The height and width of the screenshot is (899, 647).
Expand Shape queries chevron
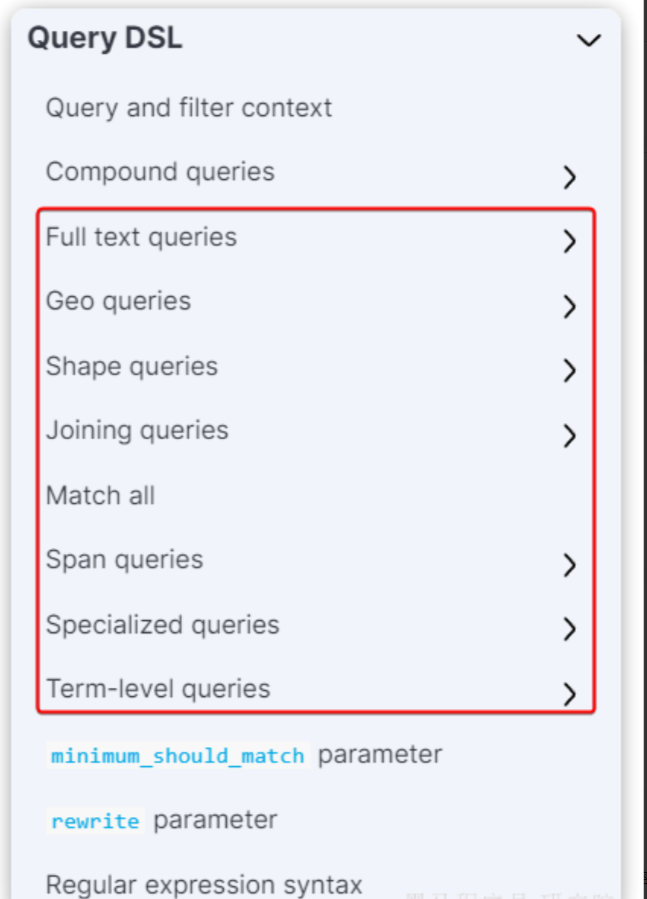569,371
